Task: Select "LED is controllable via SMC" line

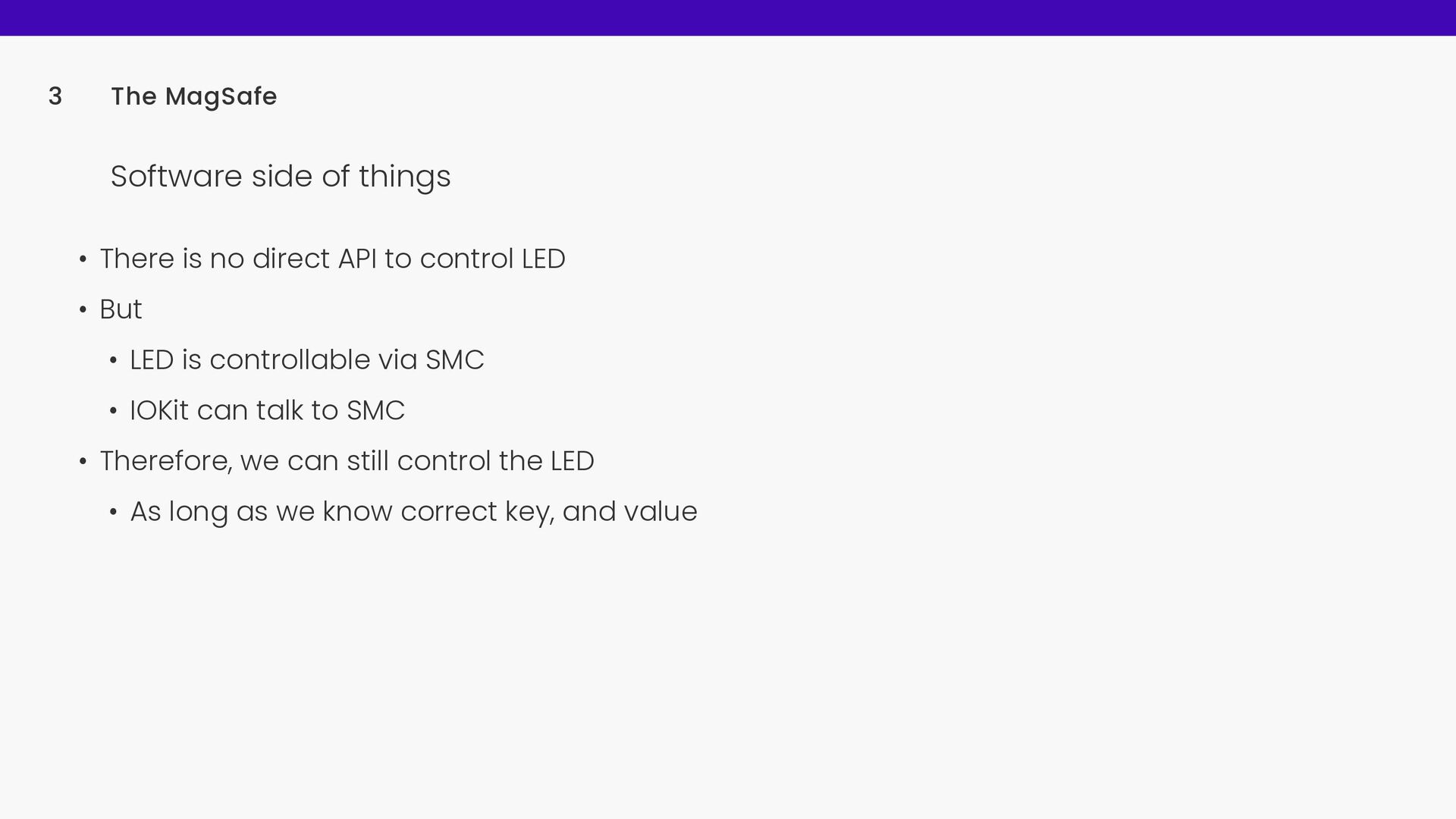Action: click(x=306, y=359)
